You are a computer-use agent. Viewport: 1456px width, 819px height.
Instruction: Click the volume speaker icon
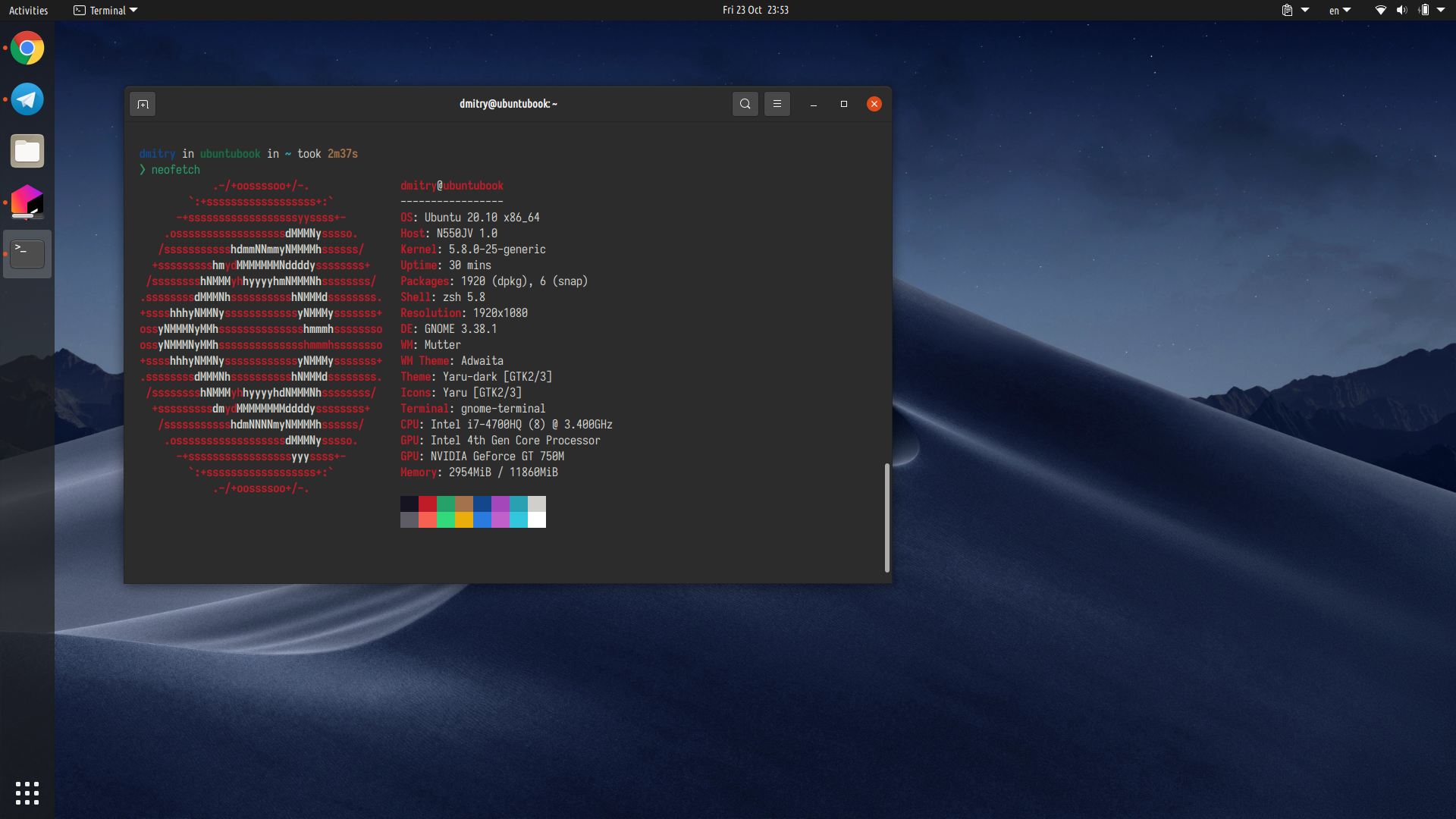[x=1401, y=10]
